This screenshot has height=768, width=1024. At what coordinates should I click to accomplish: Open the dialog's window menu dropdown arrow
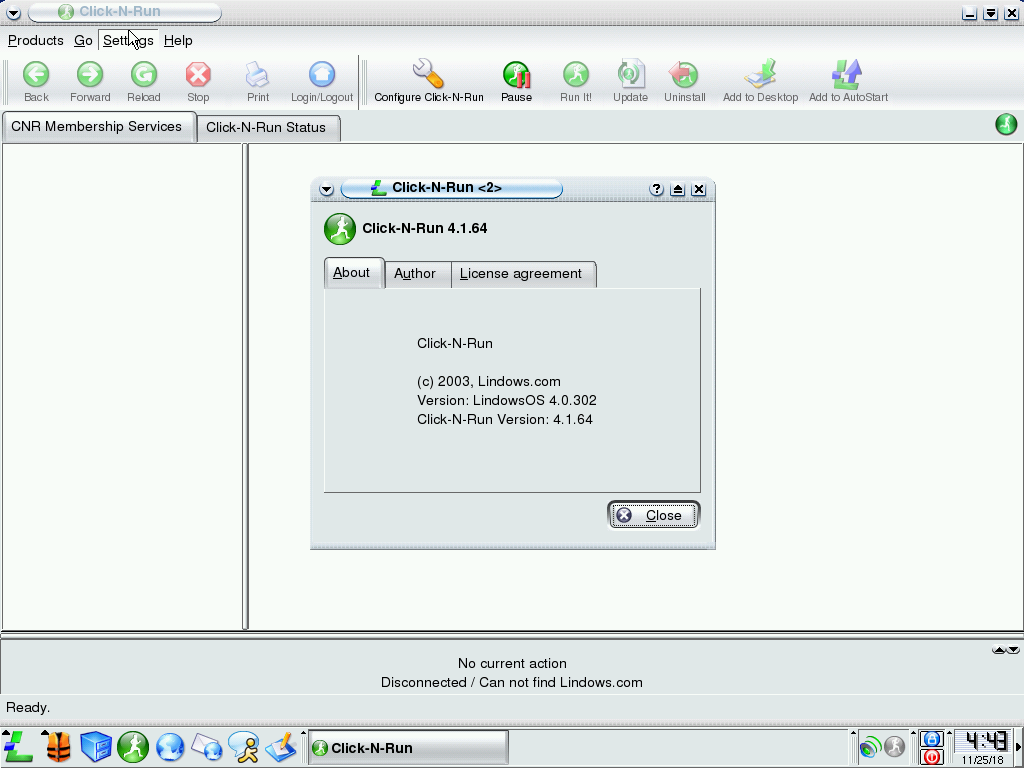327,189
